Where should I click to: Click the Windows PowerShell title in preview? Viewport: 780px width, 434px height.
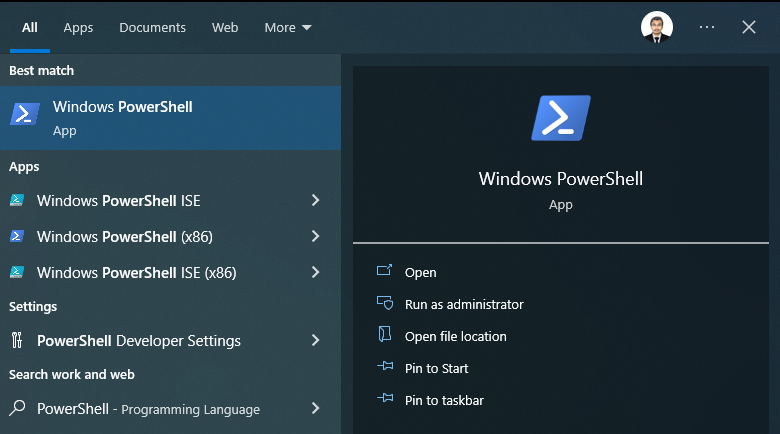coord(561,179)
